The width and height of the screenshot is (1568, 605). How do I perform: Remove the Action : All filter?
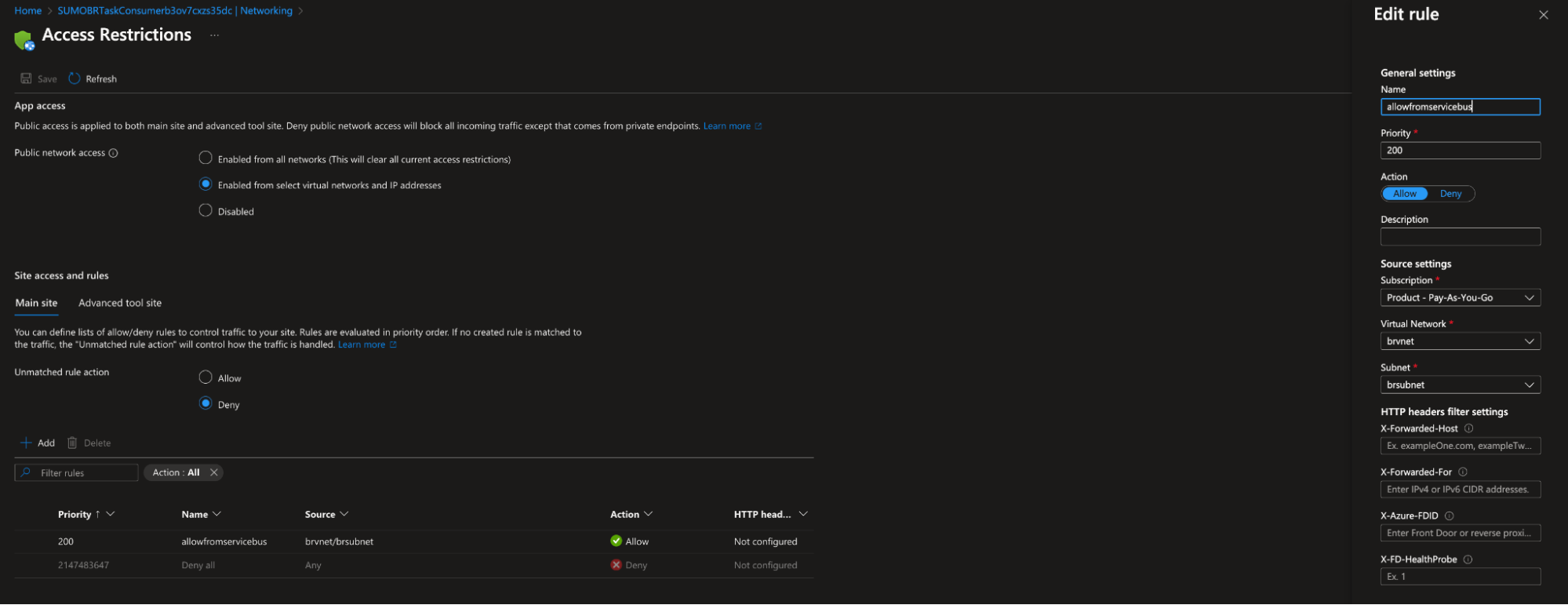click(x=213, y=472)
